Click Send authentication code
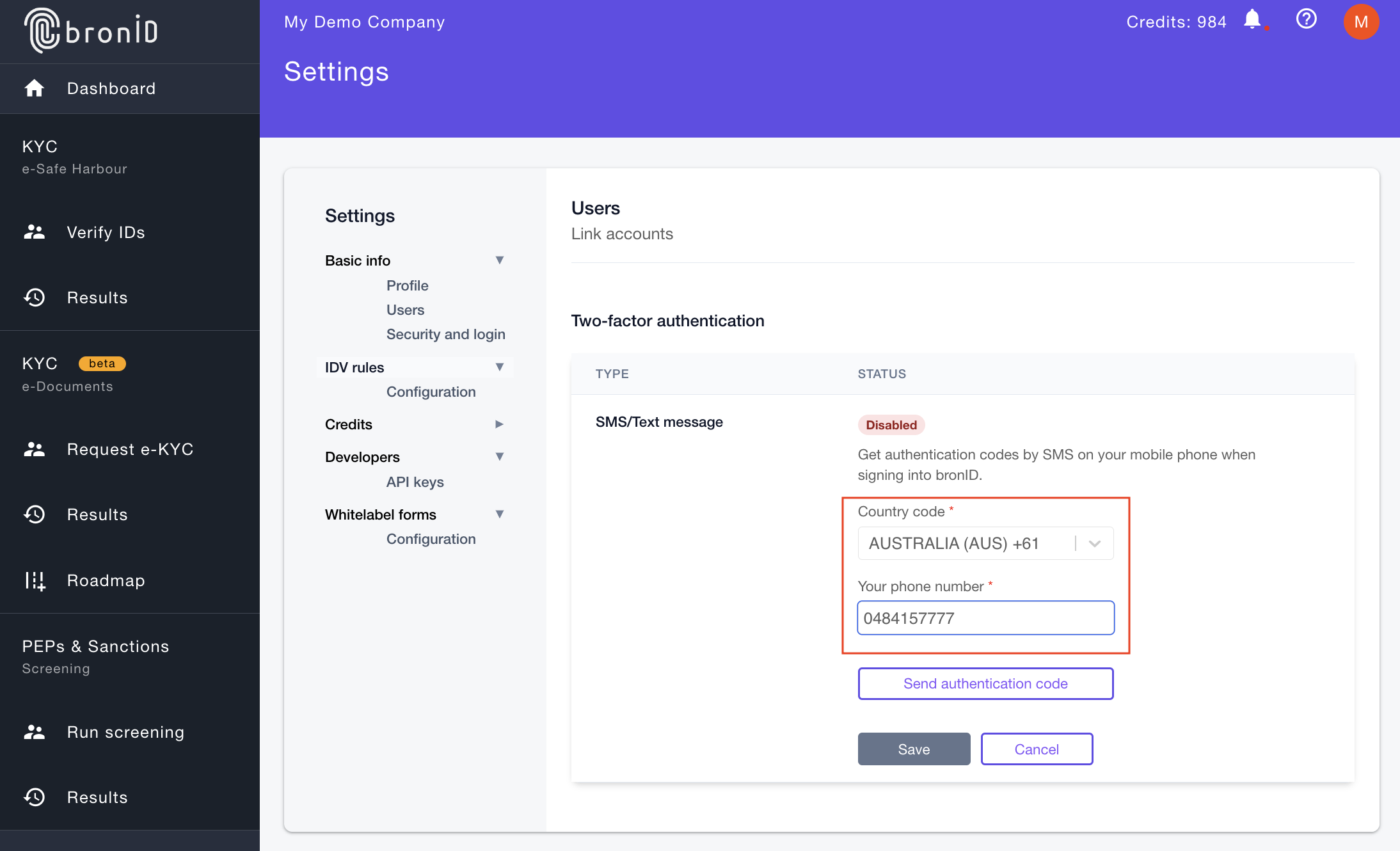 (985, 683)
